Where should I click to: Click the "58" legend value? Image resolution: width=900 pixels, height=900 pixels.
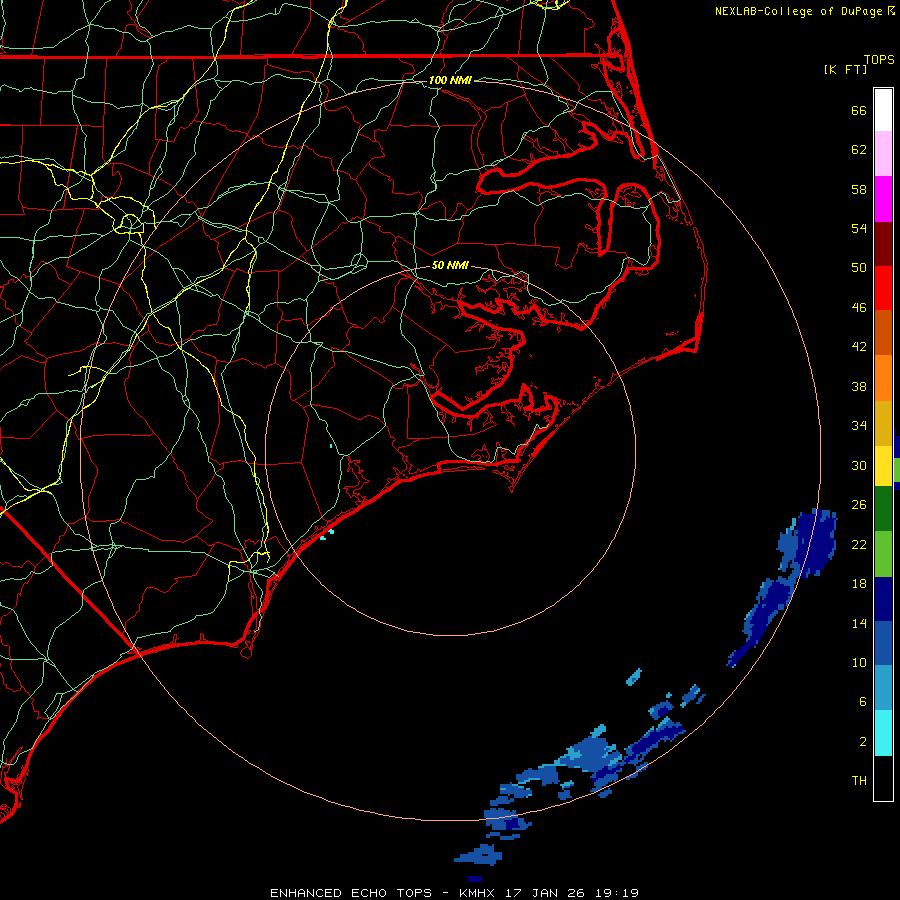[x=859, y=189]
